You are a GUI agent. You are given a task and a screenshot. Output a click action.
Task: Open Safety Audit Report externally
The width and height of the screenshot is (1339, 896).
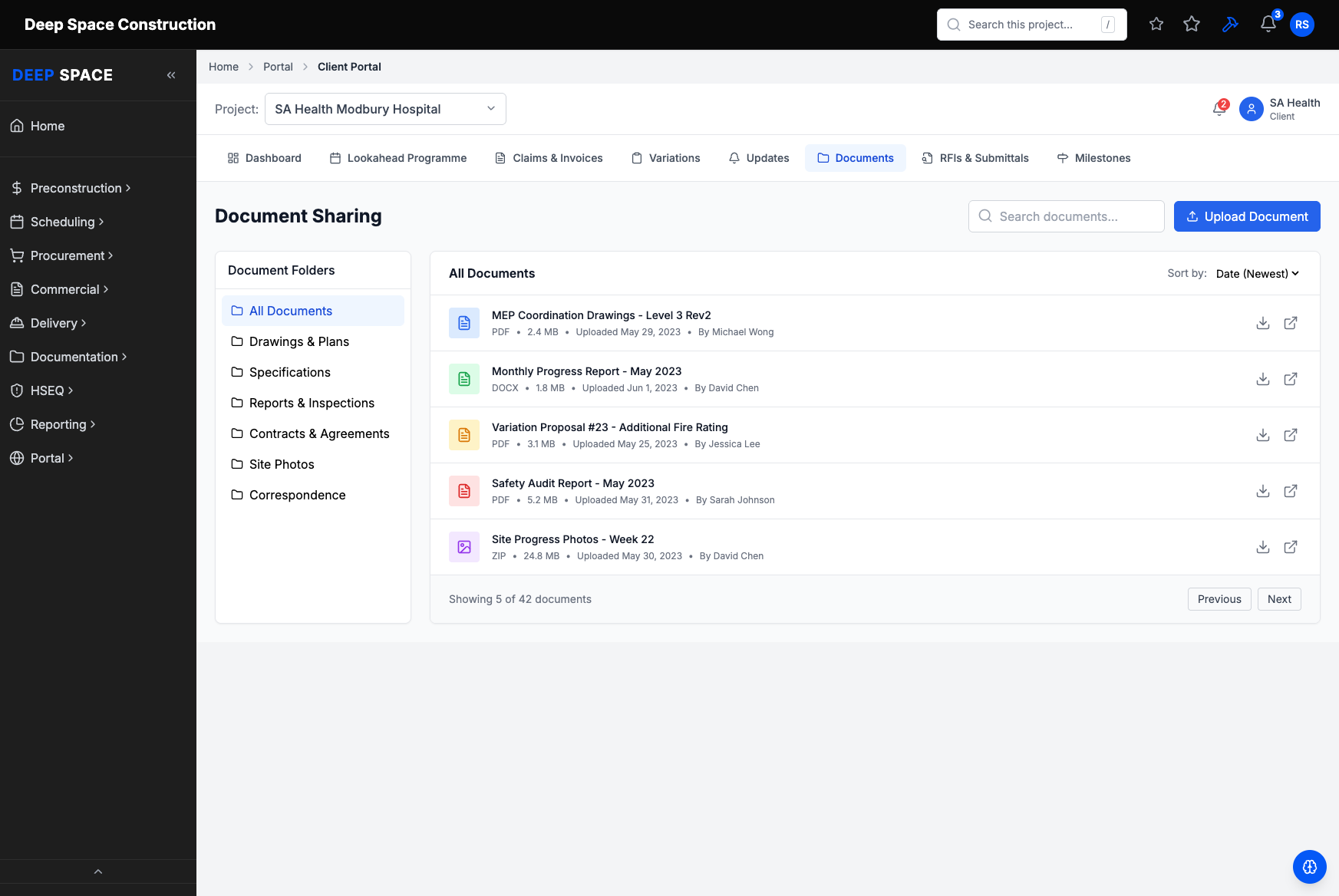(1291, 491)
